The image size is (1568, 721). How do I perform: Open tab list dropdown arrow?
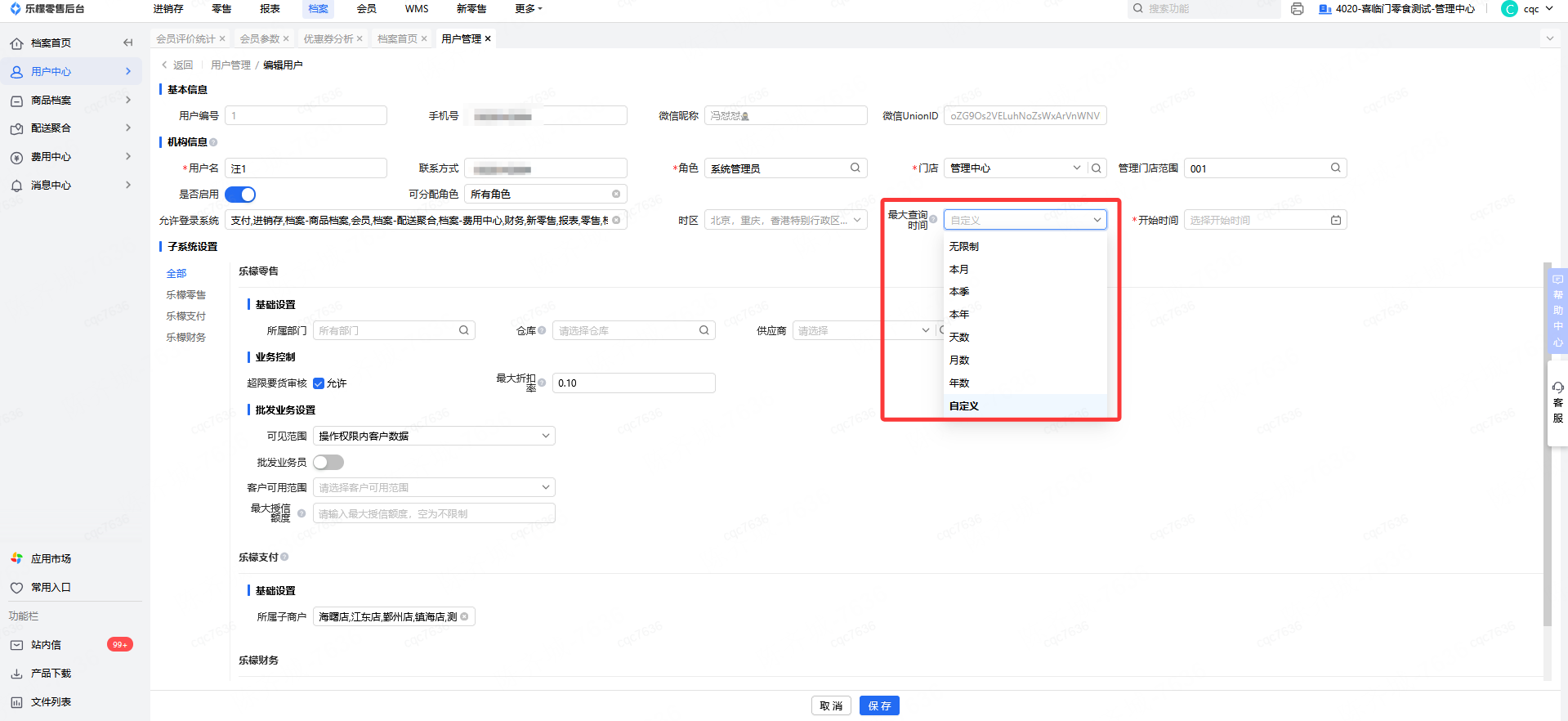click(1549, 38)
